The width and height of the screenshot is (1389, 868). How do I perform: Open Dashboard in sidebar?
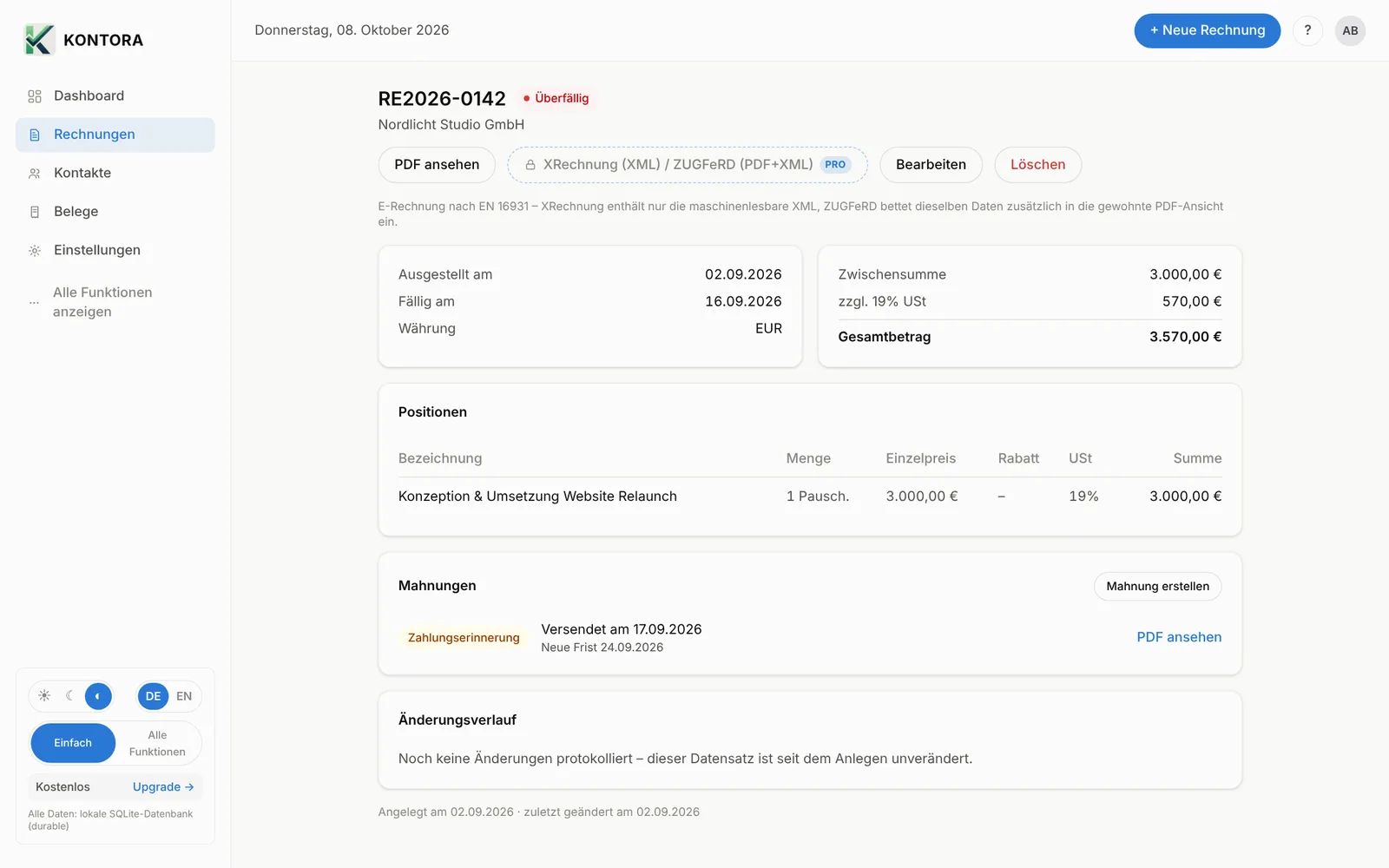(x=115, y=96)
